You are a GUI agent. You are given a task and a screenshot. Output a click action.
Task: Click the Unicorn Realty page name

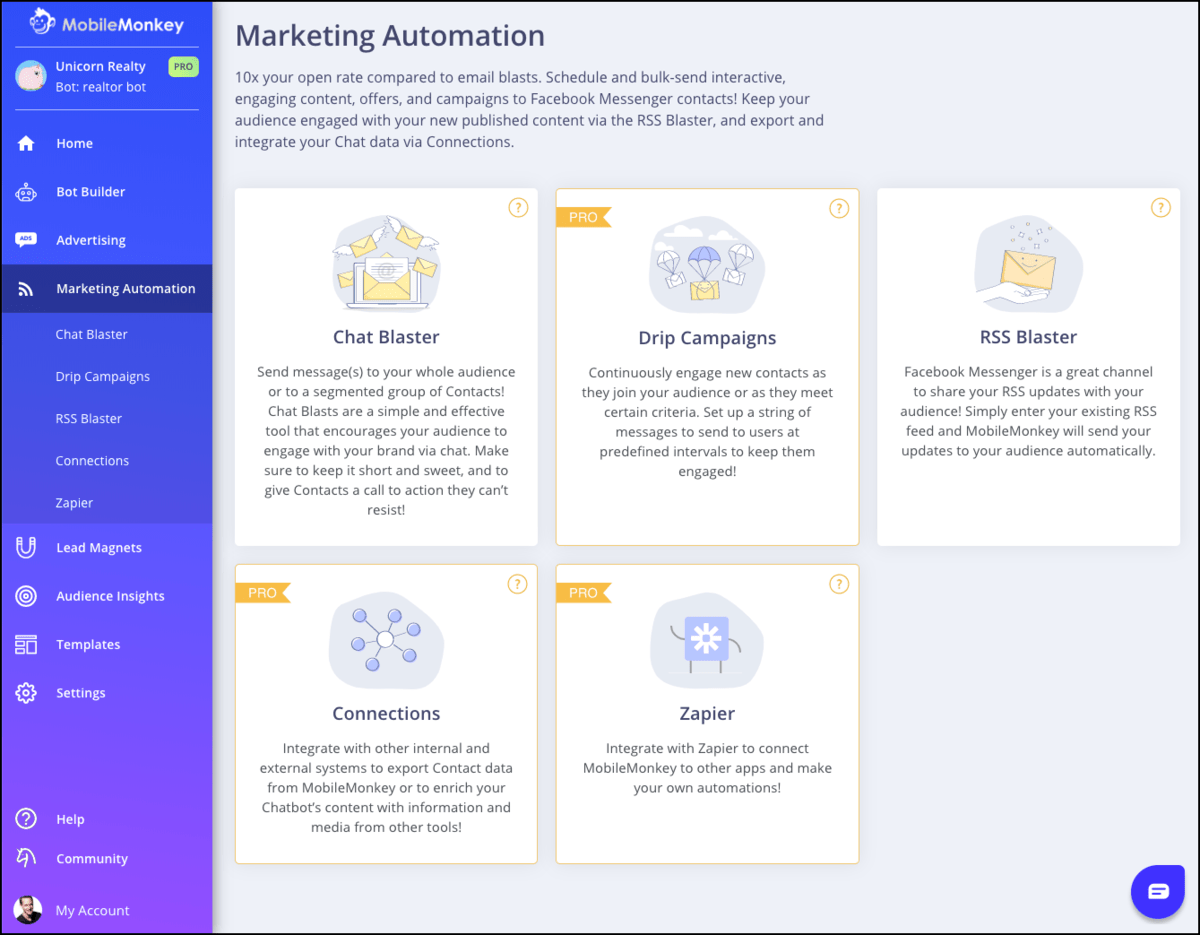(x=101, y=67)
